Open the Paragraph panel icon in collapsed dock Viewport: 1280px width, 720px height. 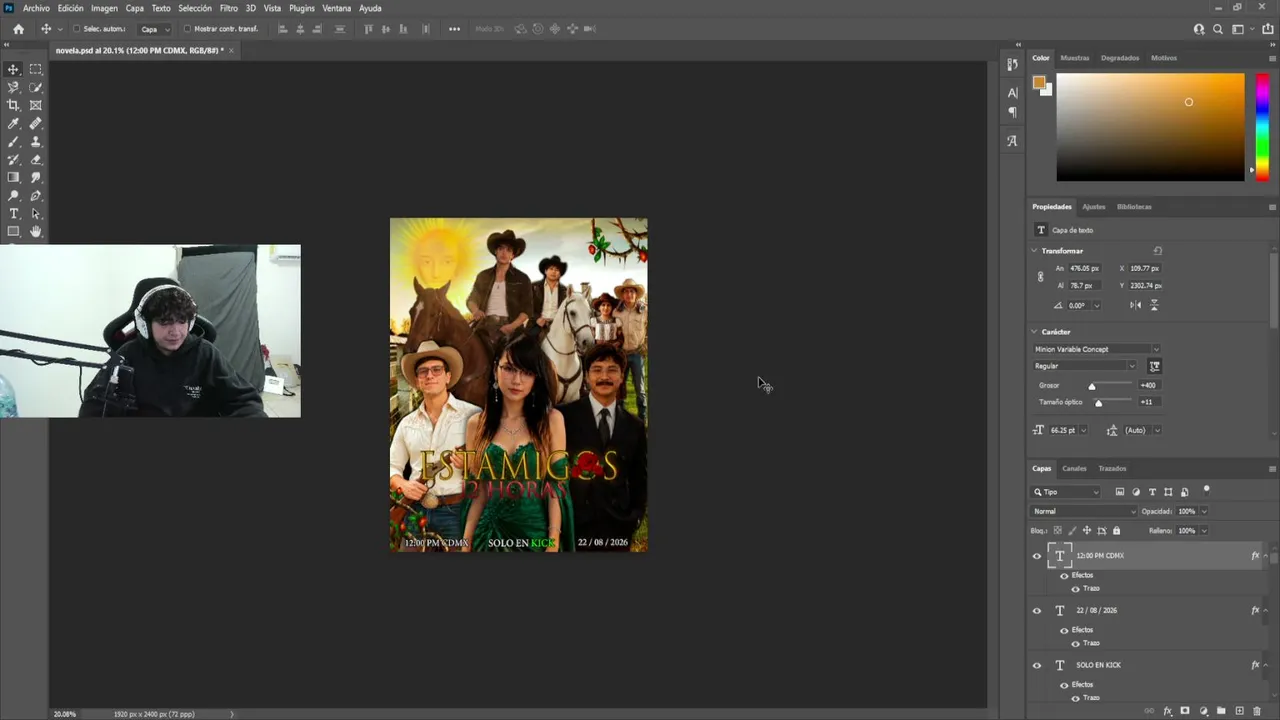coord(1012,112)
